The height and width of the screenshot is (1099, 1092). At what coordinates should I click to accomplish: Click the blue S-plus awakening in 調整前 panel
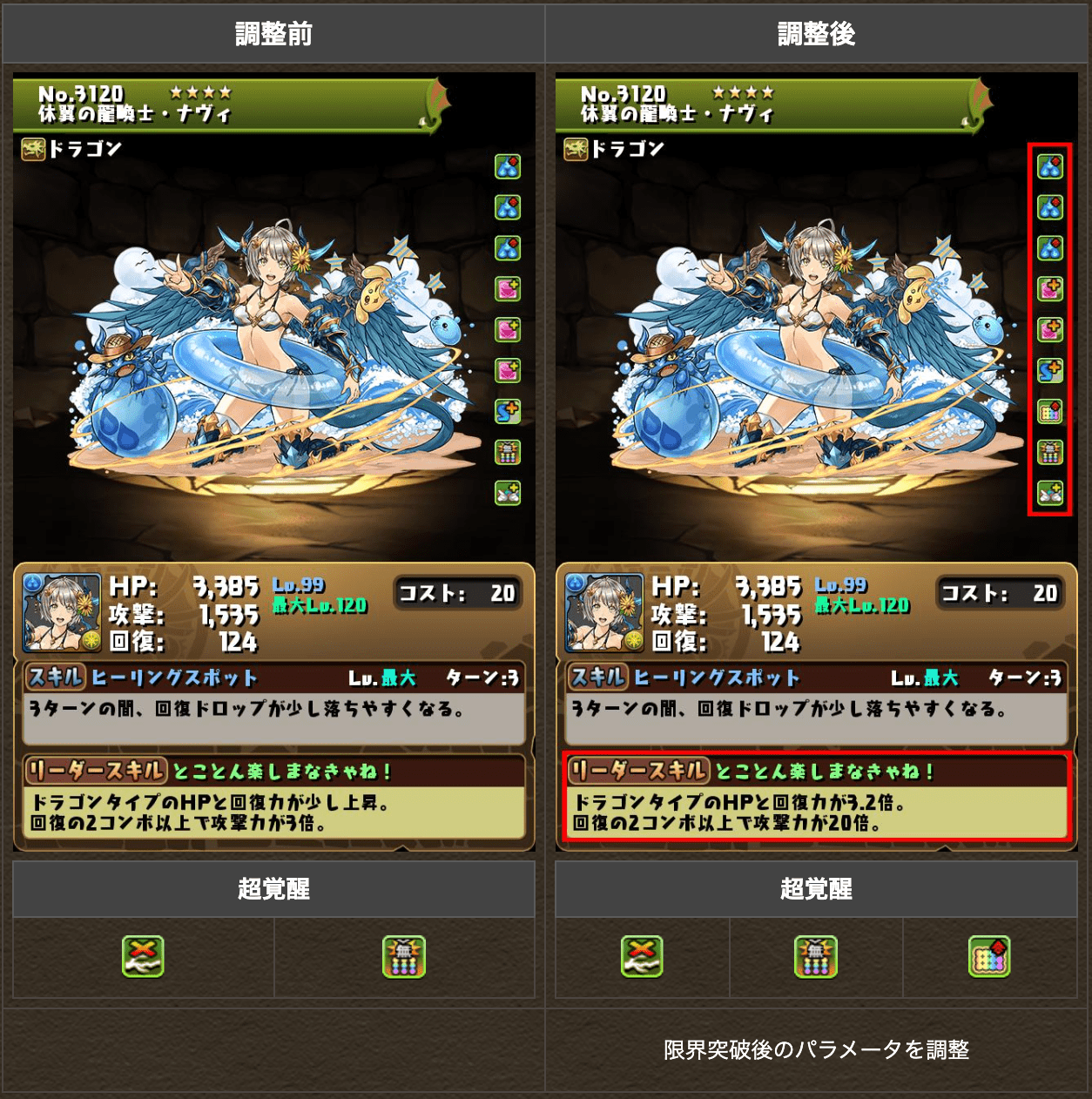(x=508, y=411)
